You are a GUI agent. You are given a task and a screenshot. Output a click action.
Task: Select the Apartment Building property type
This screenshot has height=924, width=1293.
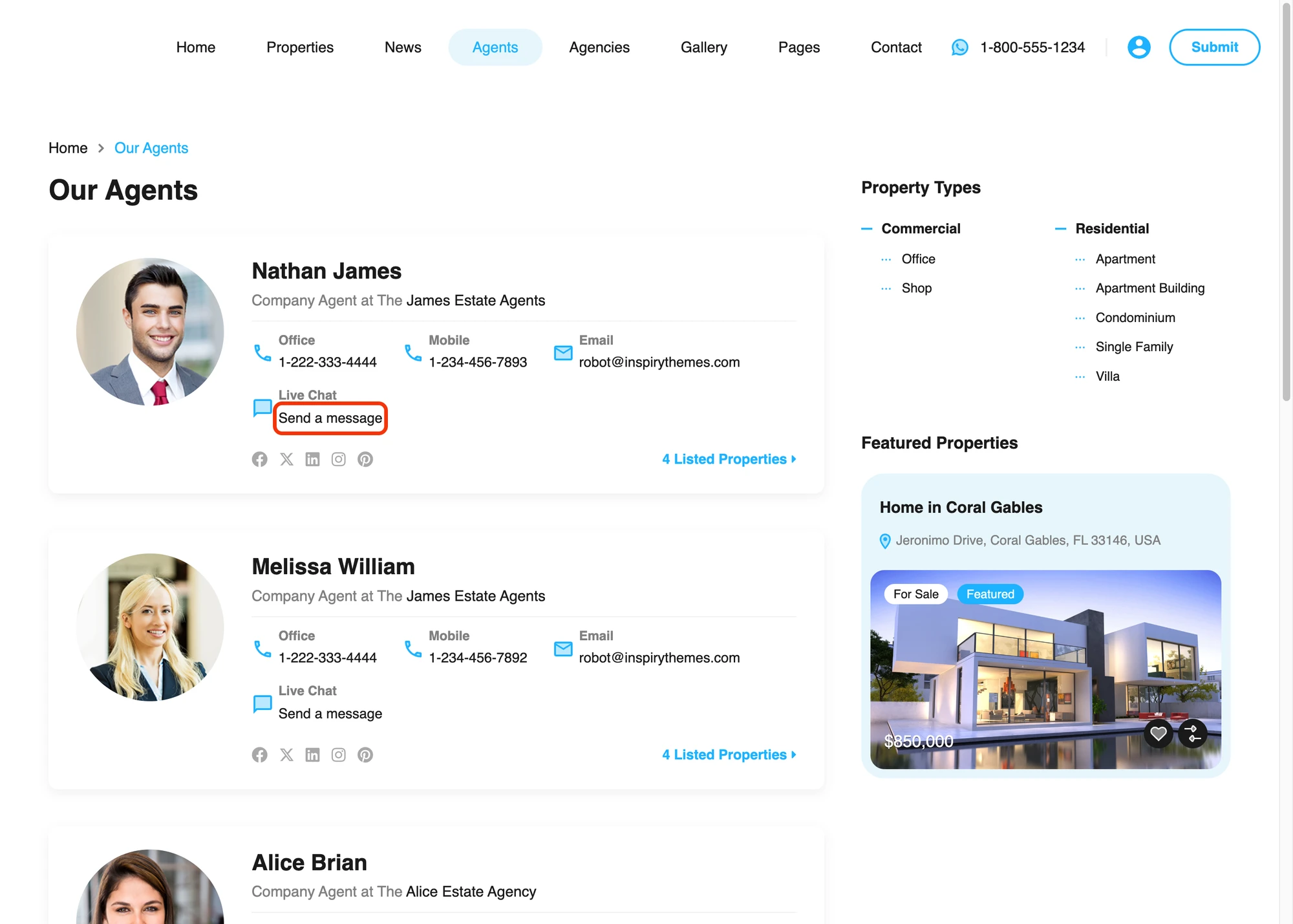click(1150, 288)
